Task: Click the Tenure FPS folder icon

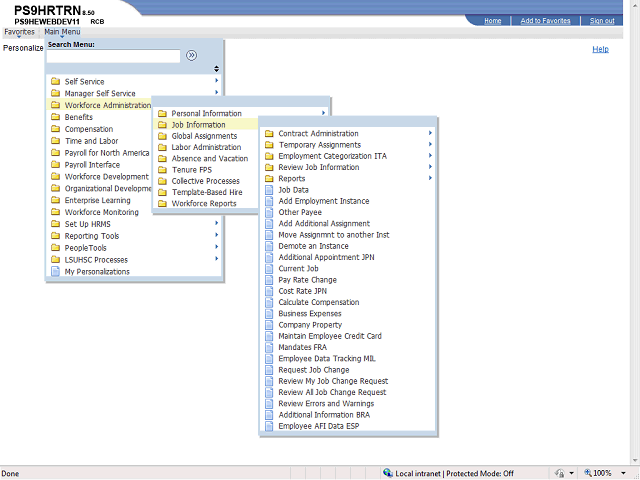Action: (162, 170)
